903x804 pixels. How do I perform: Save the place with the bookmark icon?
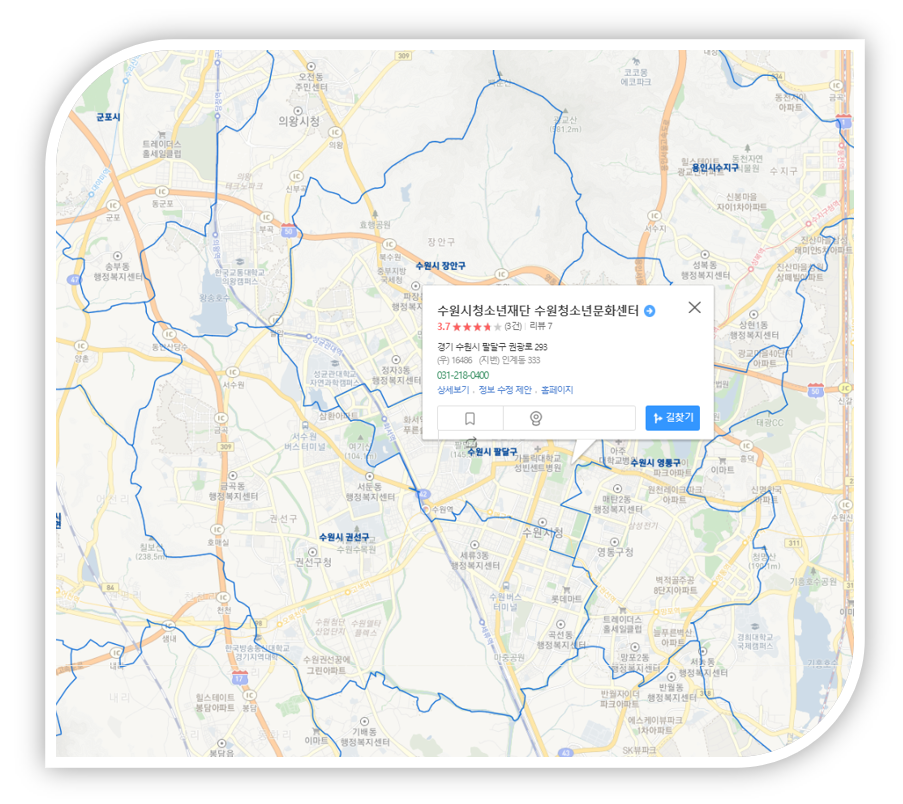(470, 419)
